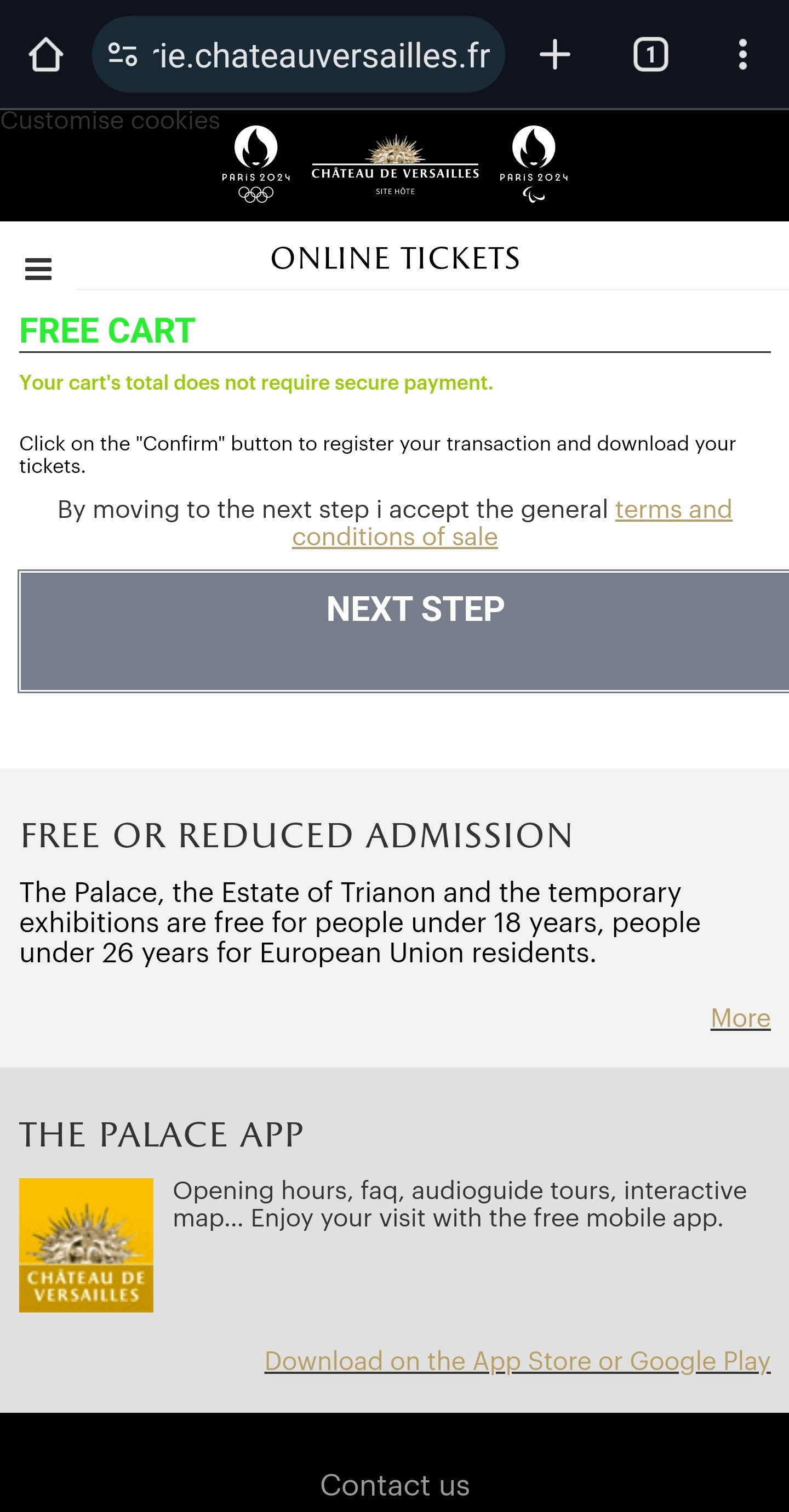The image size is (789, 1512).
Task: Click More under free admission
Action: pyautogui.click(x=740, y=1018)
